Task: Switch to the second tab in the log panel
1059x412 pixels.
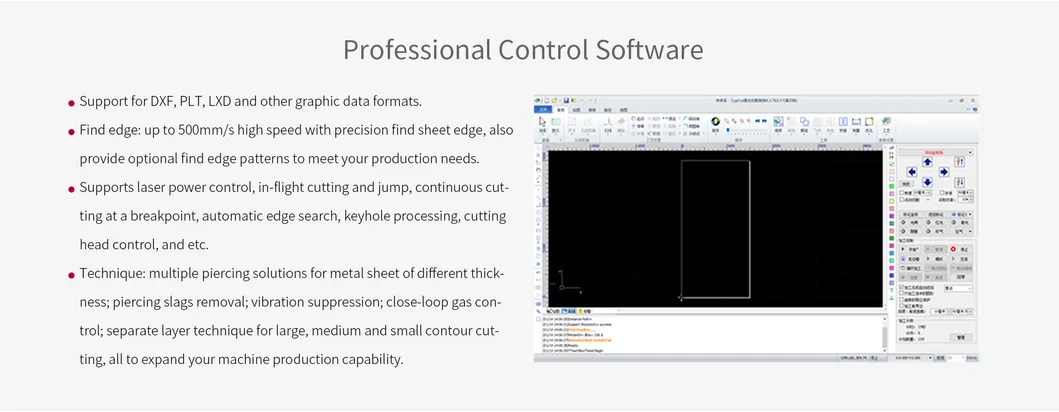Action: tap(569, 311)
